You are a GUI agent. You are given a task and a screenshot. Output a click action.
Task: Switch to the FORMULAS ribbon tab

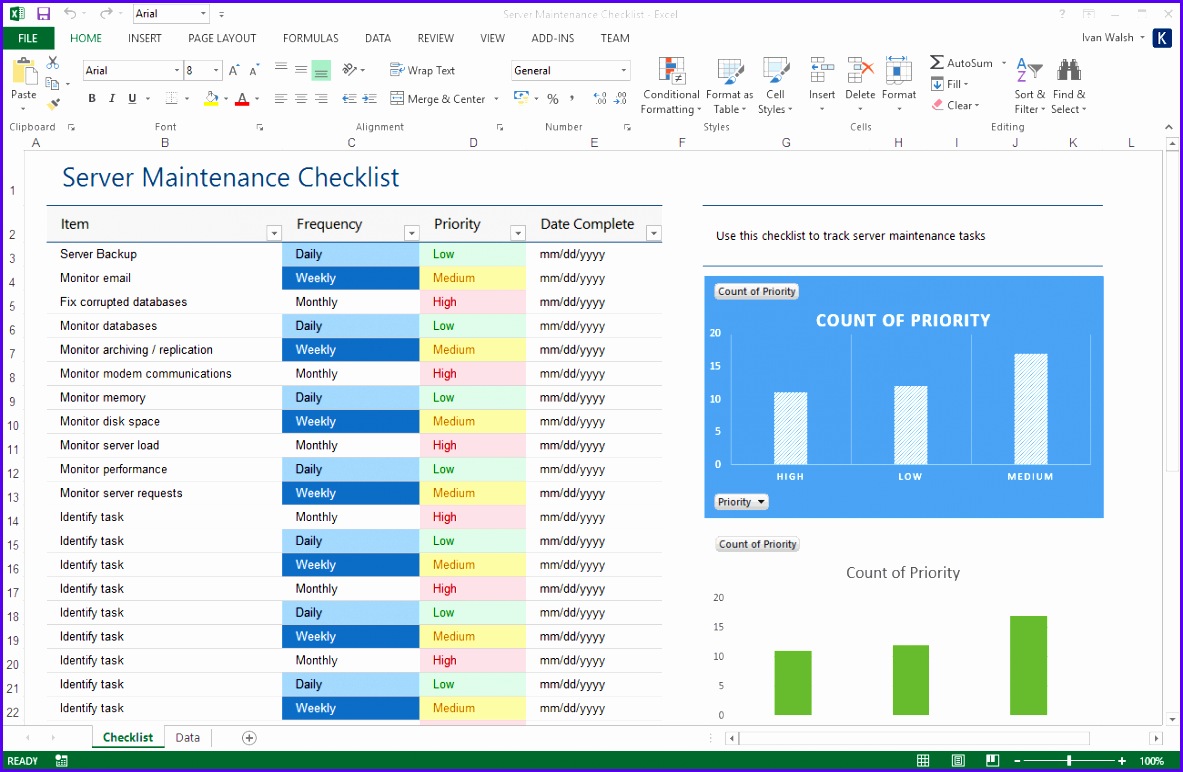[310, 38]
